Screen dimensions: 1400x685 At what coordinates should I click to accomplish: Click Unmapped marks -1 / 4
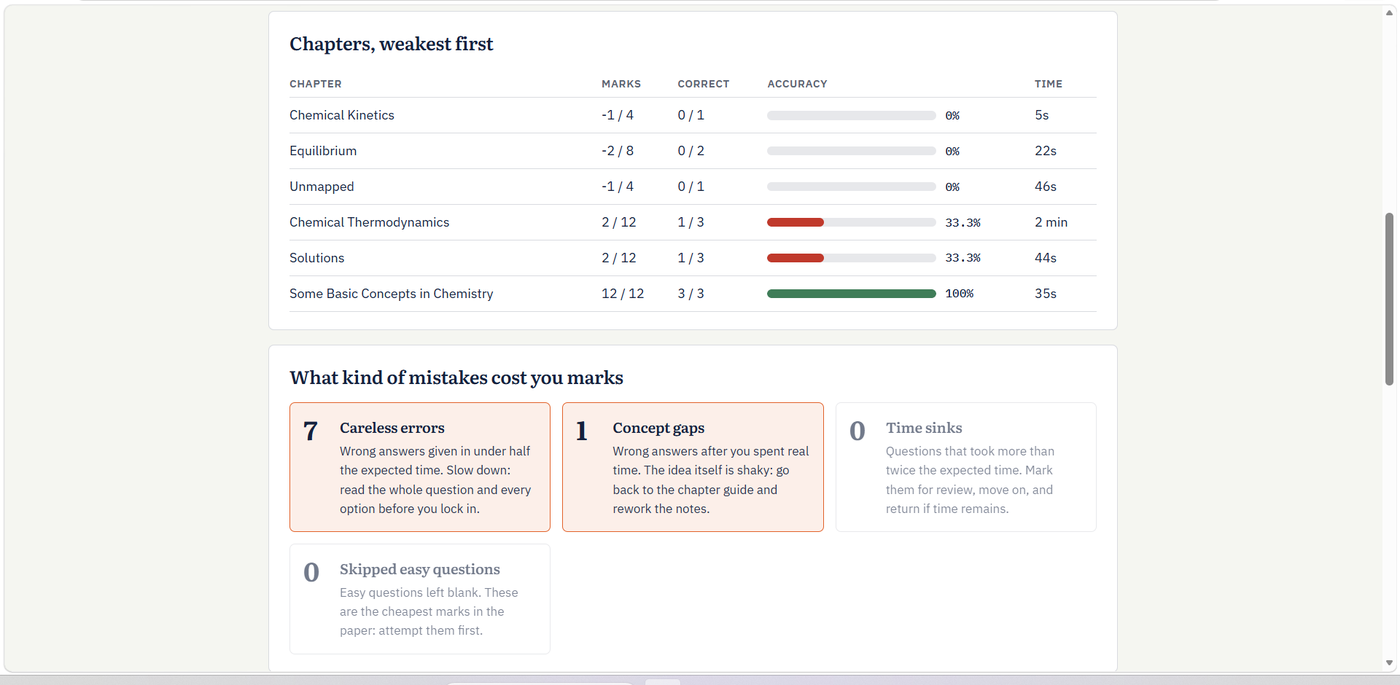pos(618,187)
